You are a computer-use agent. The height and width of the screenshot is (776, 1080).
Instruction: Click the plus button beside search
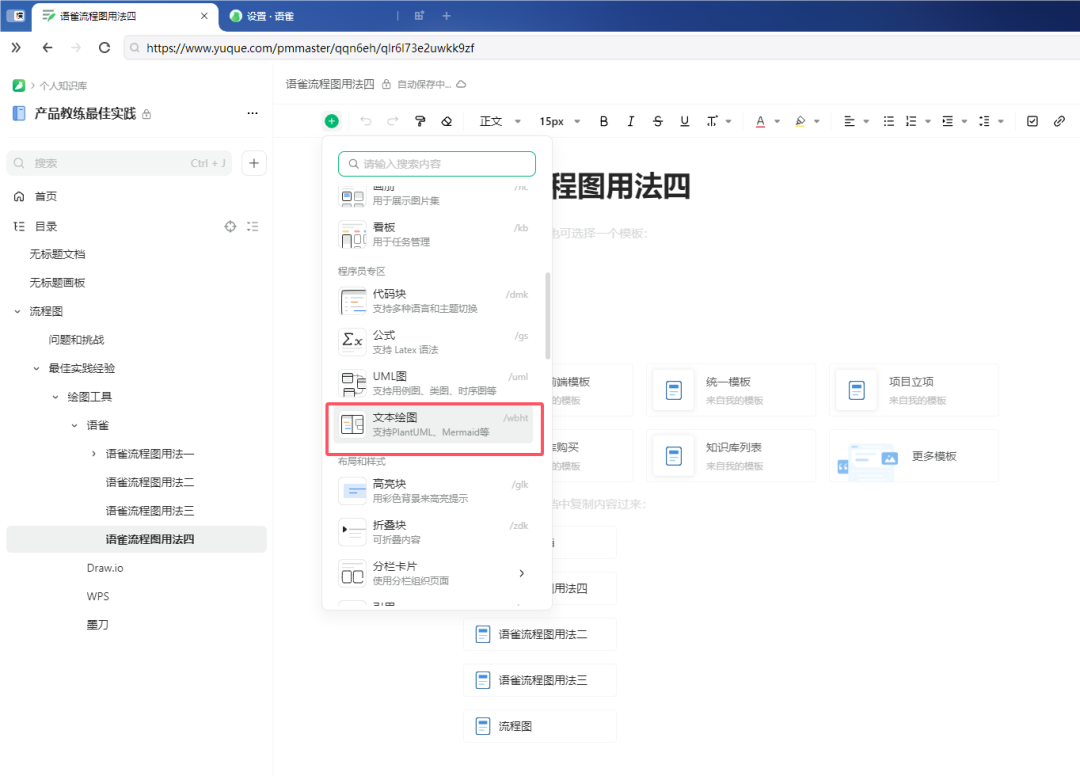[x=254, y=163]
